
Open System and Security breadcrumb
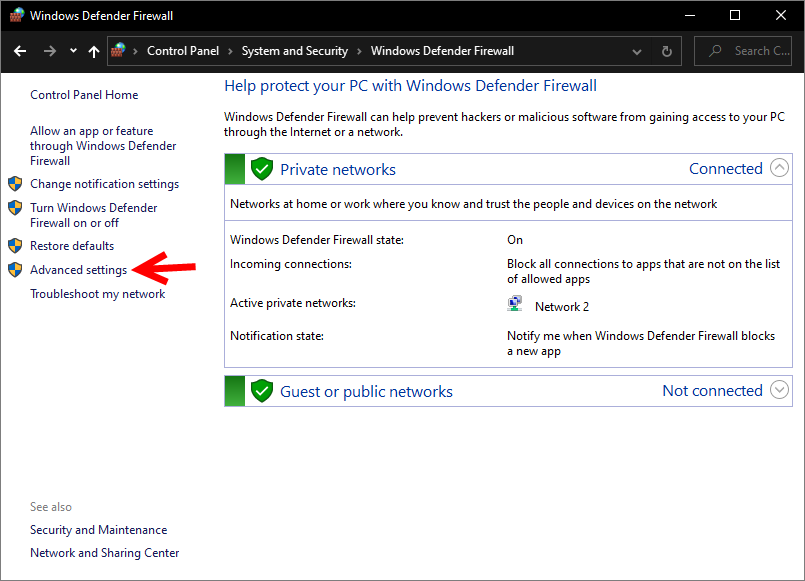point(295,51)
